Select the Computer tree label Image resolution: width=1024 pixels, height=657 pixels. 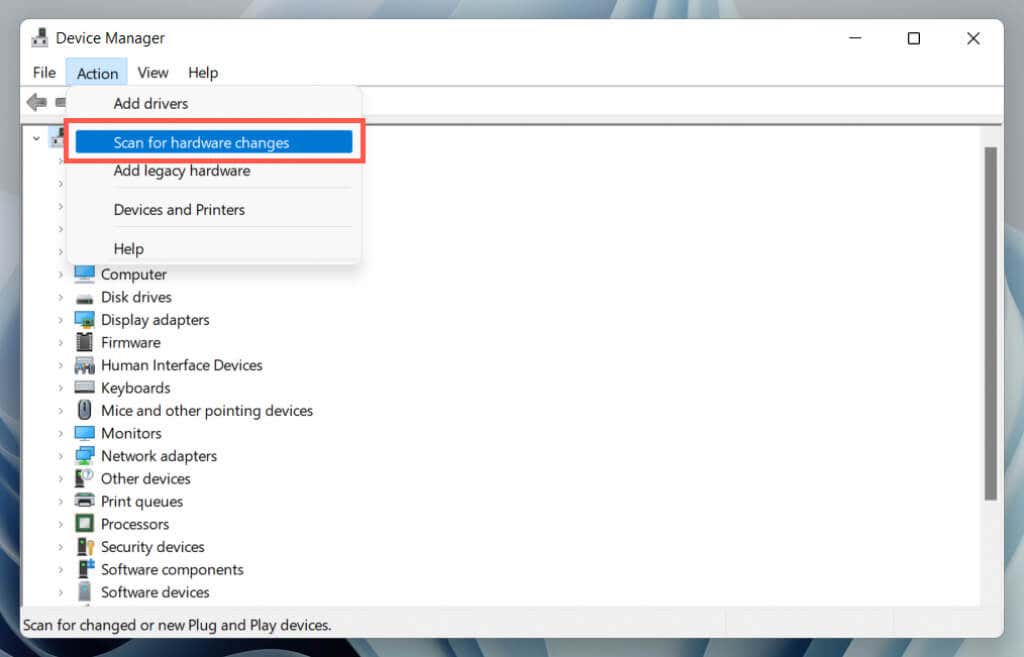tap(133, 274)
